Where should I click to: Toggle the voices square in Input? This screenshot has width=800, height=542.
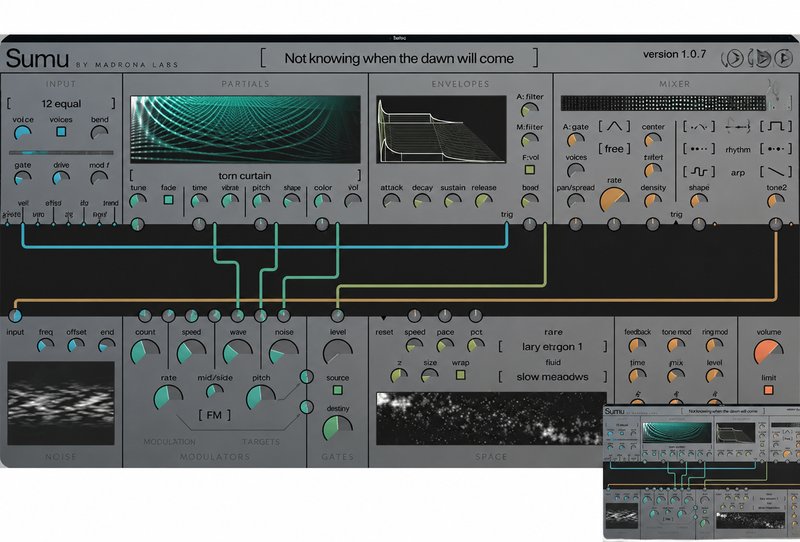tap(61, 132)
